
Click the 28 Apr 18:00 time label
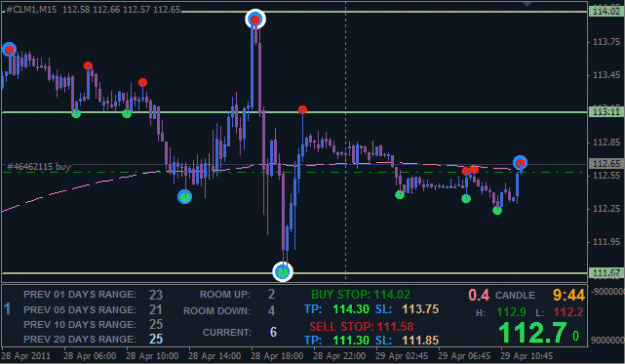click(277, 356)
